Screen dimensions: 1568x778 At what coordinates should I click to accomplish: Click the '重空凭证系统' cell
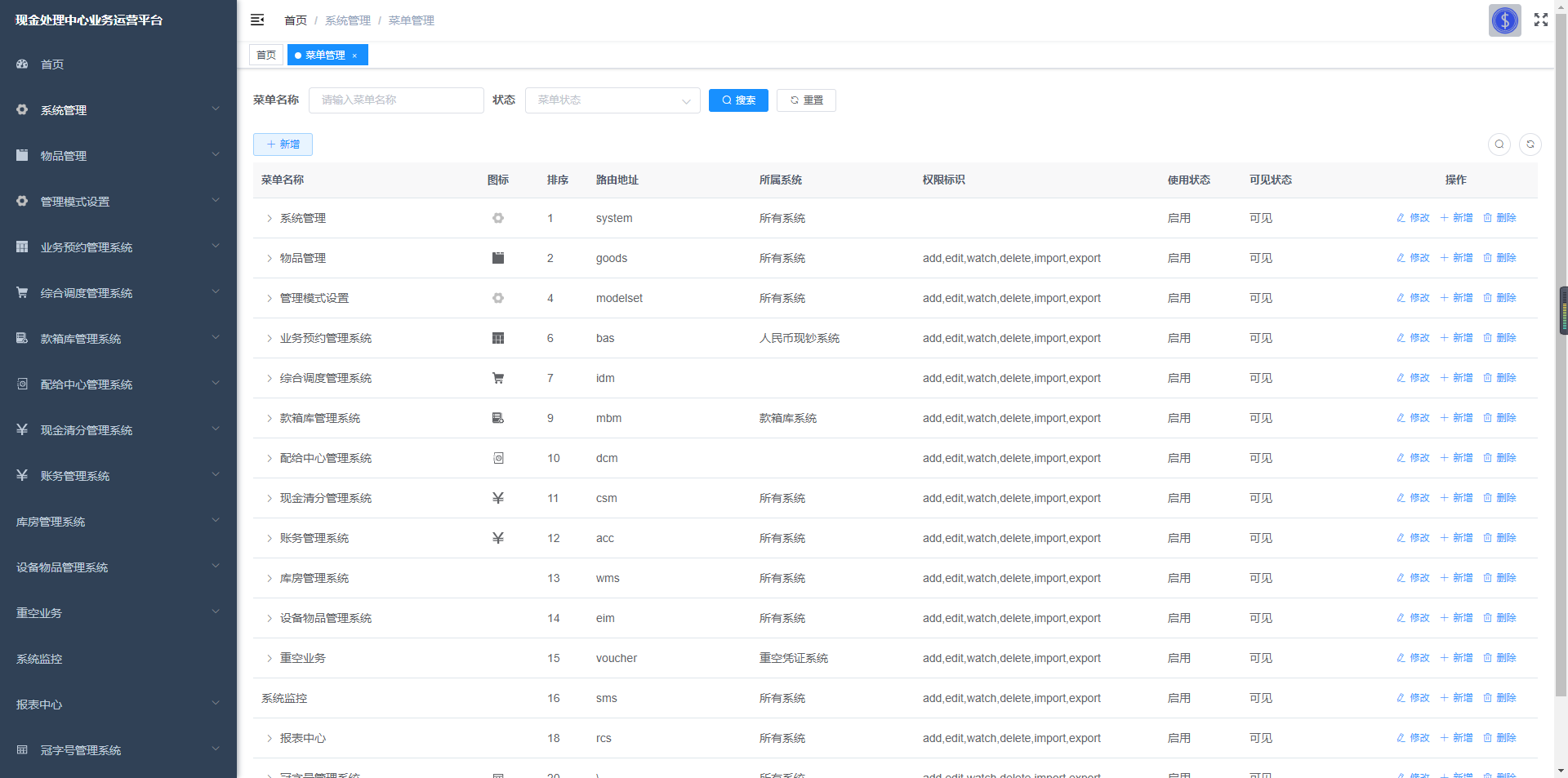794,658
